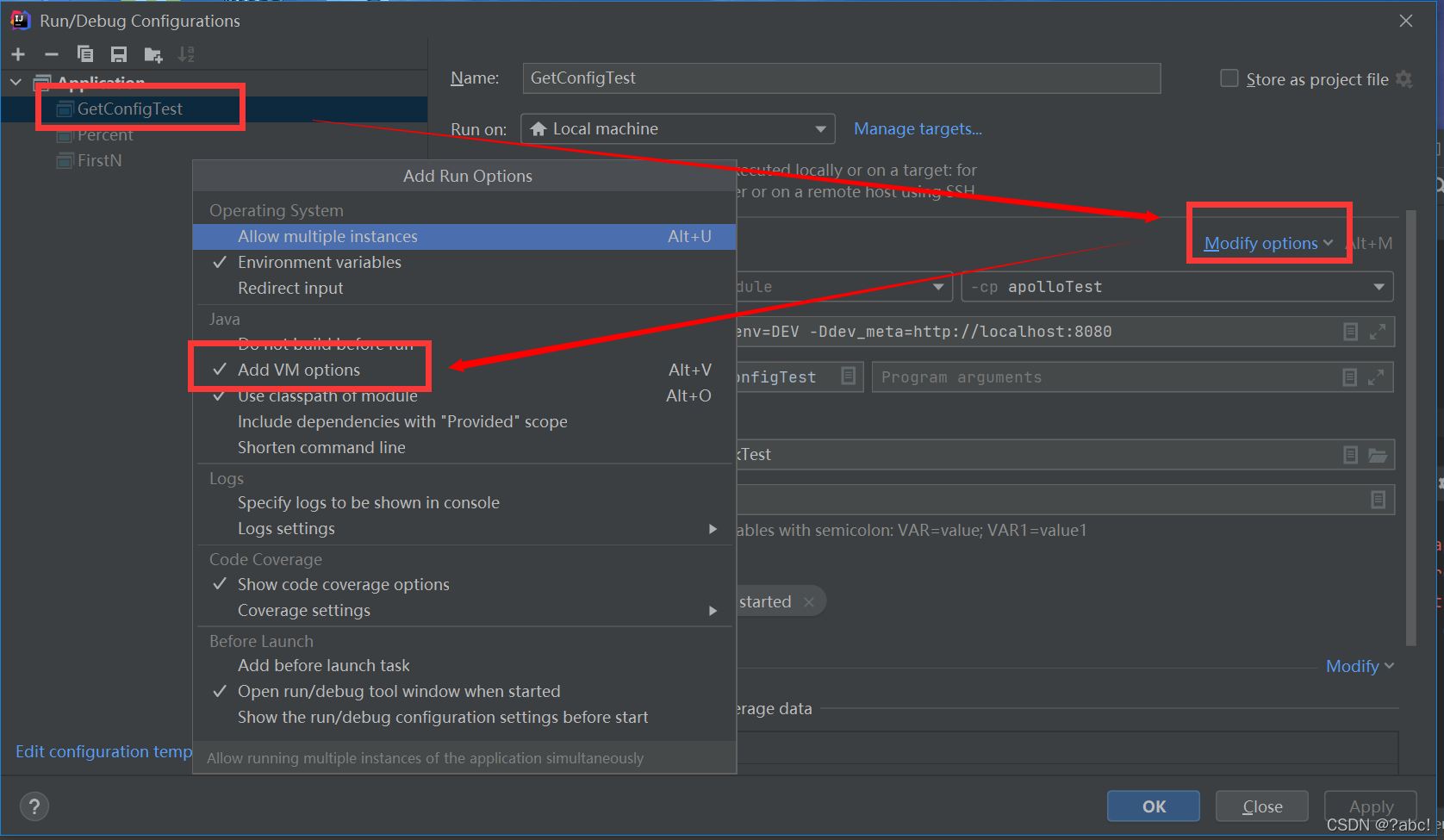Screen dimensions: 1444x840
Task: Open main class browse list icon
Action: 849,376
